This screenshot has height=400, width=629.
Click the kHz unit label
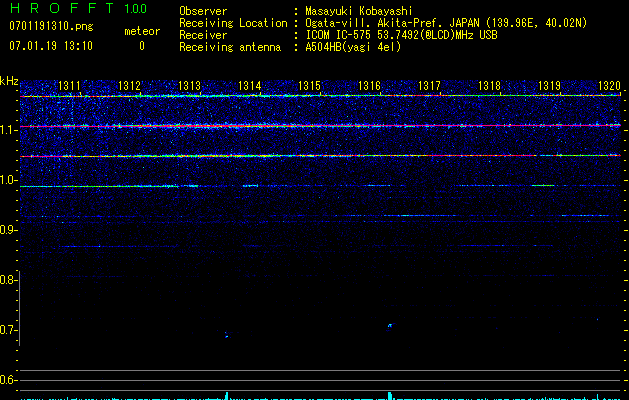coord(9,81)
